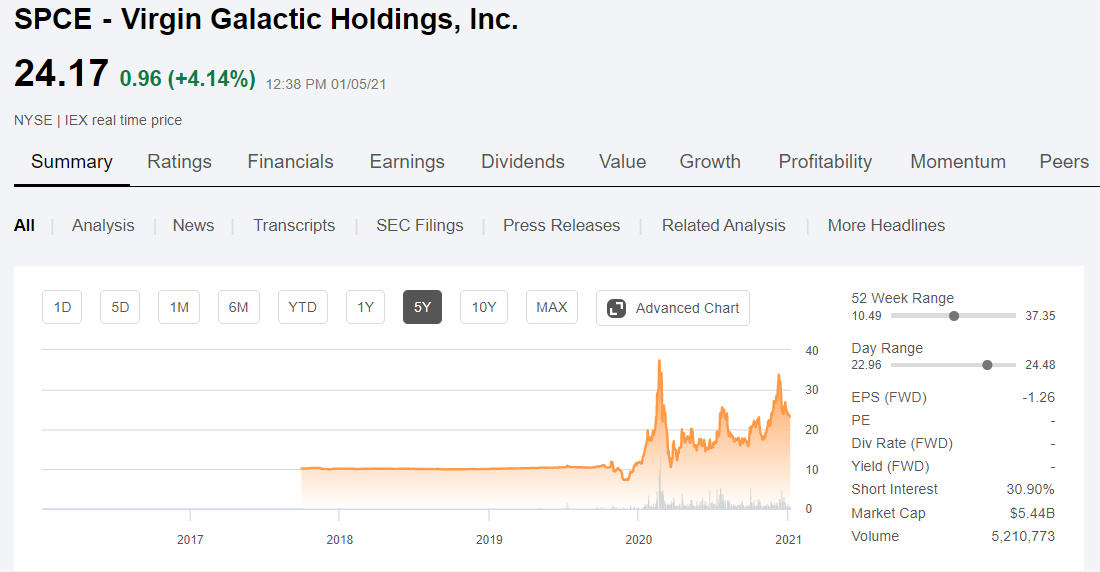
Task: Filter headlines by SEC Filings
Action: pyautogui.click(x=420, y=225)
